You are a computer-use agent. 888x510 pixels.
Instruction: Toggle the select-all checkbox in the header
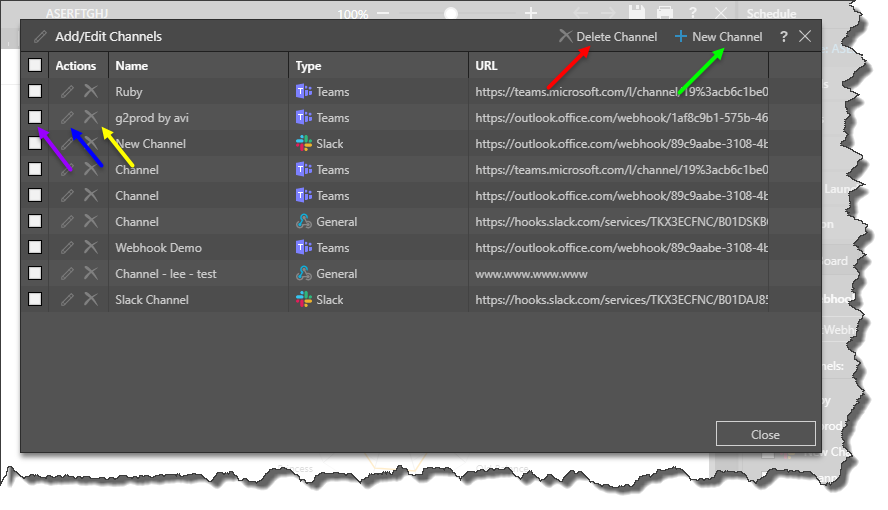tap(35, 65)
